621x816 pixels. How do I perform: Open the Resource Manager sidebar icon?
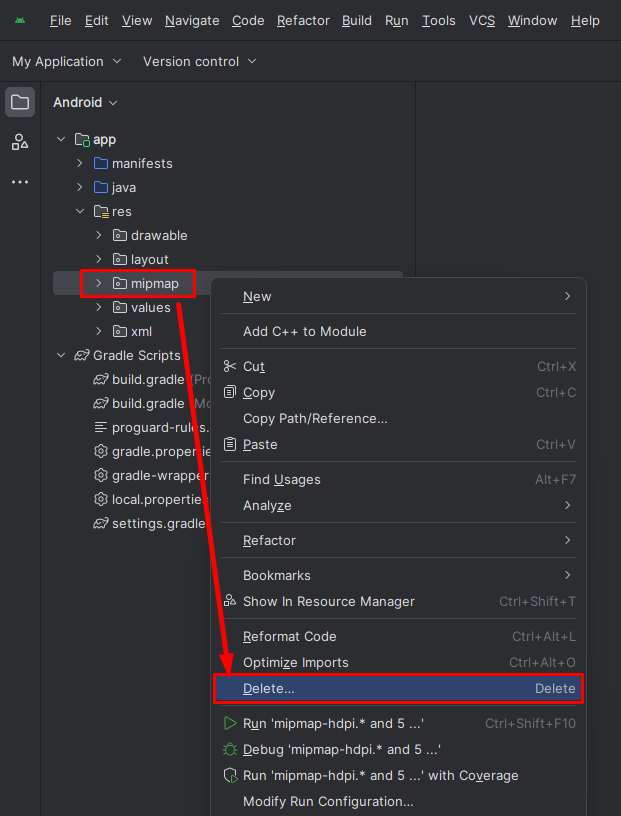point(20,142)
